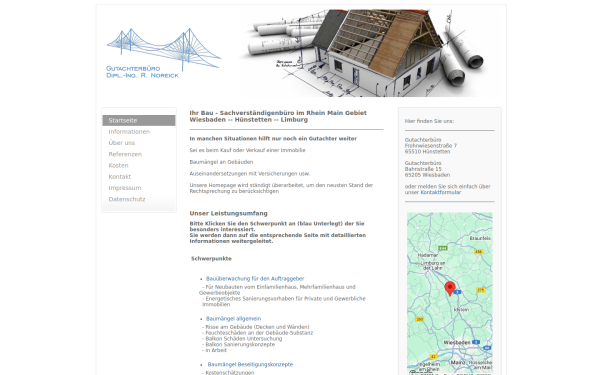Click the red location pin on map
The image size is (600, 375).
coord(450,289)
